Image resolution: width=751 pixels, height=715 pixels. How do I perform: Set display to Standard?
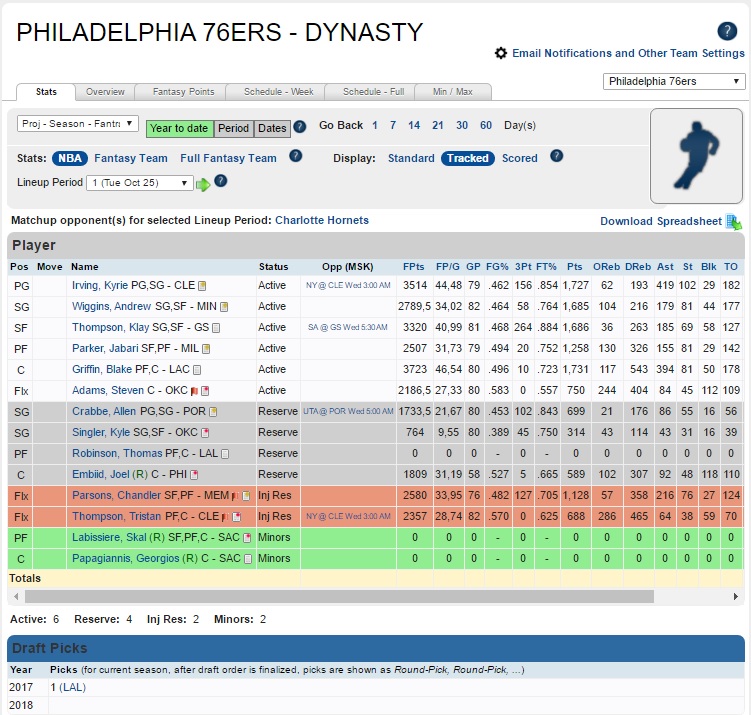(411, 158)
